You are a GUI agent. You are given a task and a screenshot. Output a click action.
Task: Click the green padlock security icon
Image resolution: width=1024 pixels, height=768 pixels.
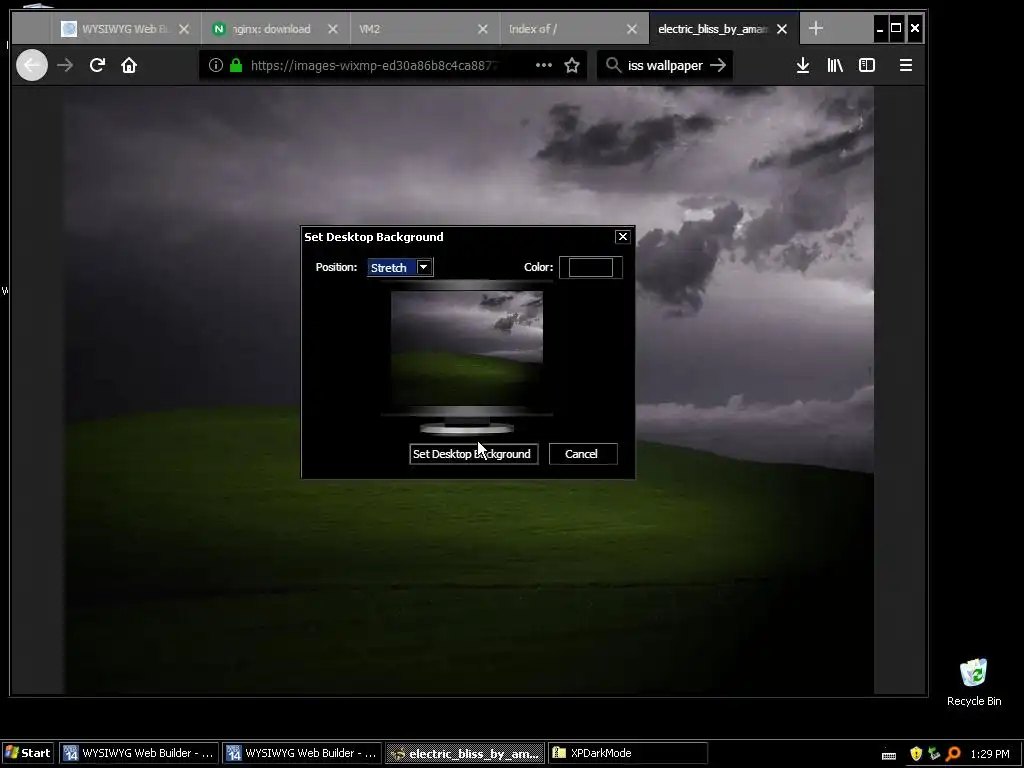[x=236, y=65]
